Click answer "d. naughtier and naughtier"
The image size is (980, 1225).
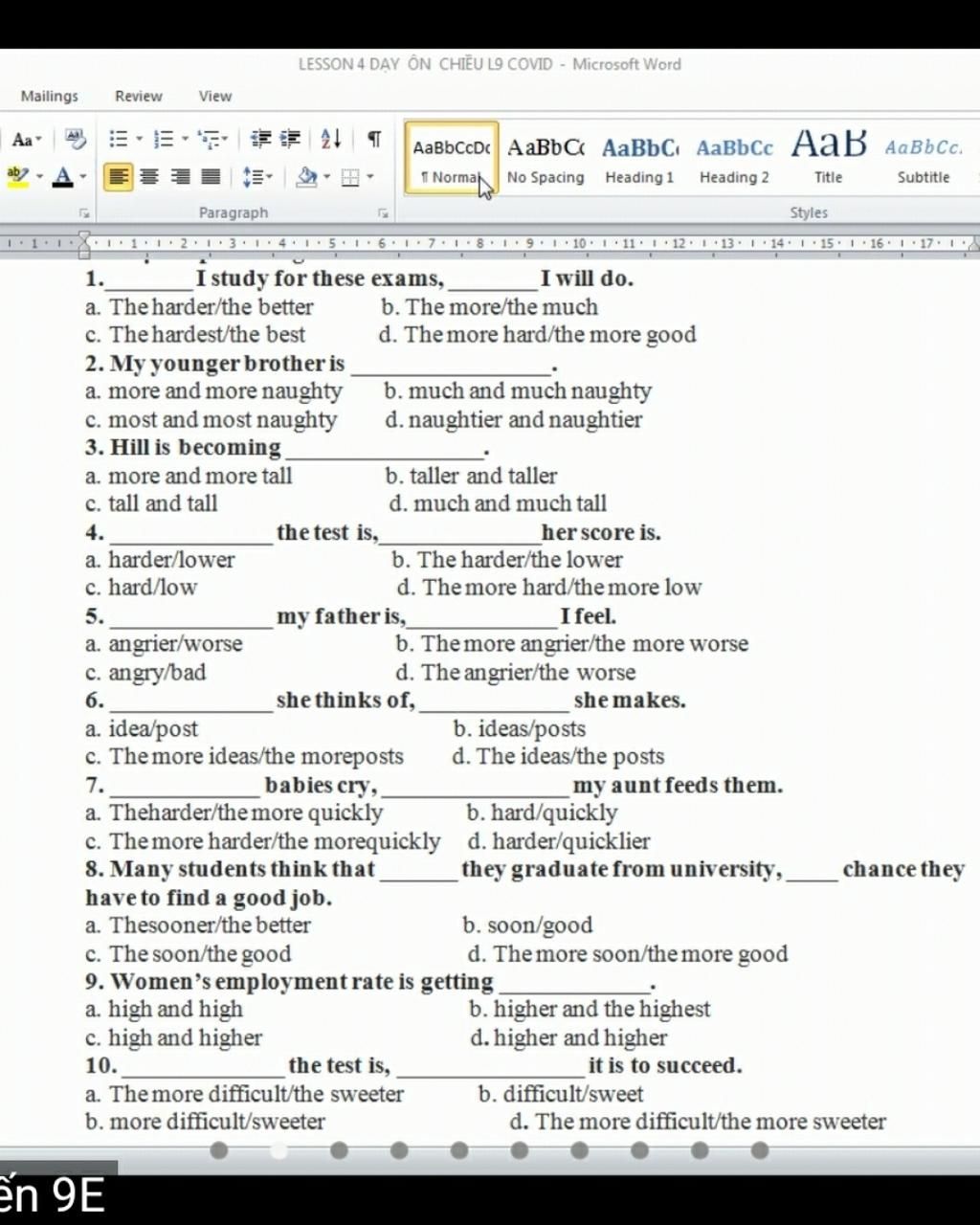(513, 419)
